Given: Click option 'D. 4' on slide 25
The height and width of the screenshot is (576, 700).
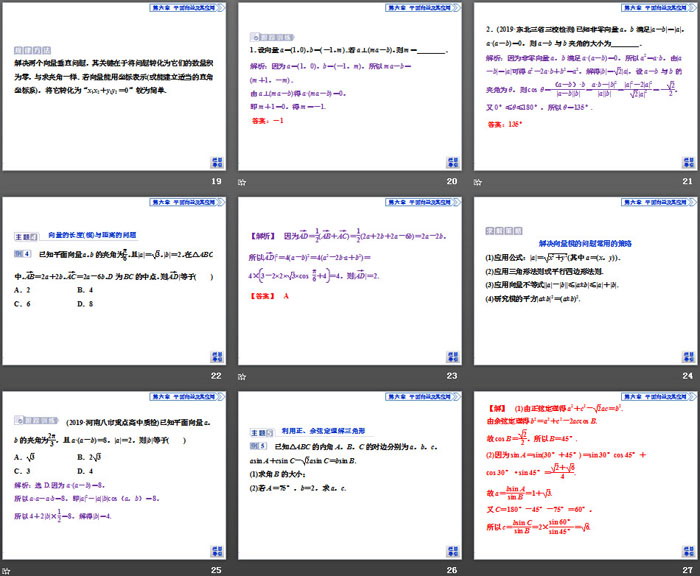Looking at the screenshot, I should click(x=85, y=471).
